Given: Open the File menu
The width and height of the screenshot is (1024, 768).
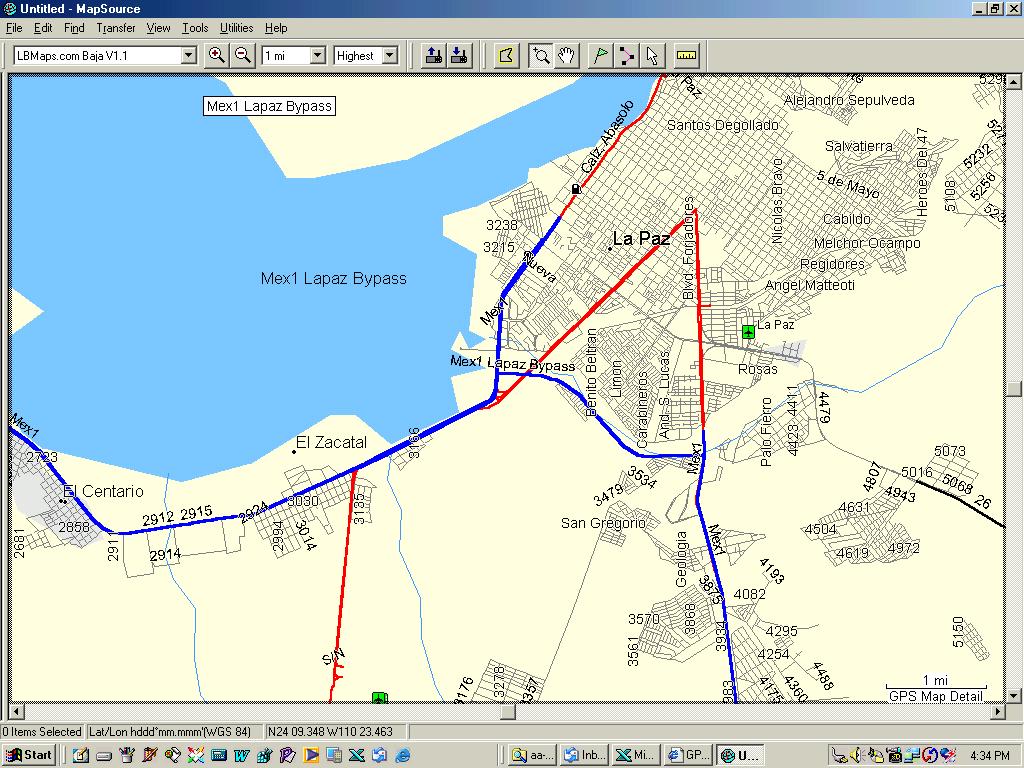Looking at the screenshot, I should (x=14, y=28).
